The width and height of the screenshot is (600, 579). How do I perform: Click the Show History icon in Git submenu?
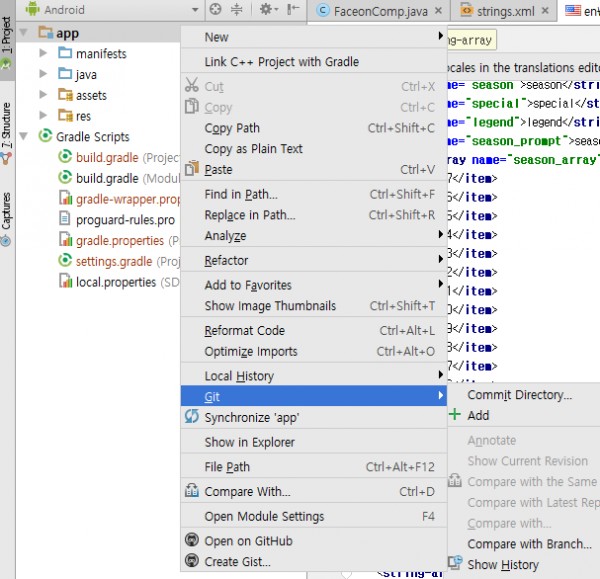455,563
